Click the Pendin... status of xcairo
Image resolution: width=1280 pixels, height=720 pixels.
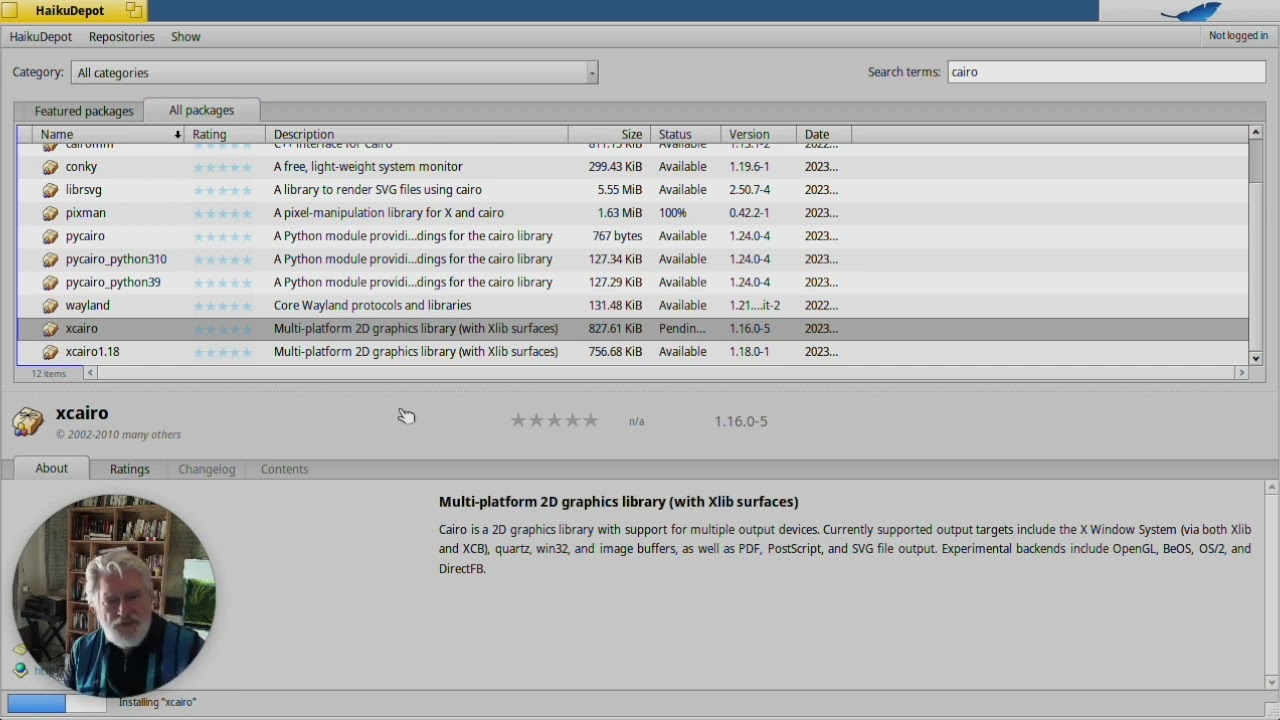click(x=682, y=328)
